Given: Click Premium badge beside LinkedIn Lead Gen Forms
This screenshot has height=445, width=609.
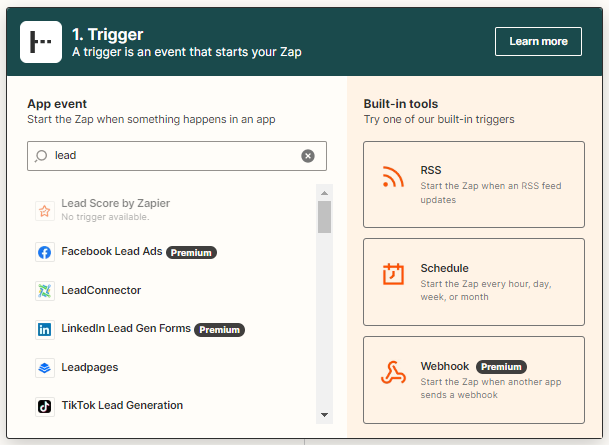Looking at the screenshot, I should click(x=219, y=330).
